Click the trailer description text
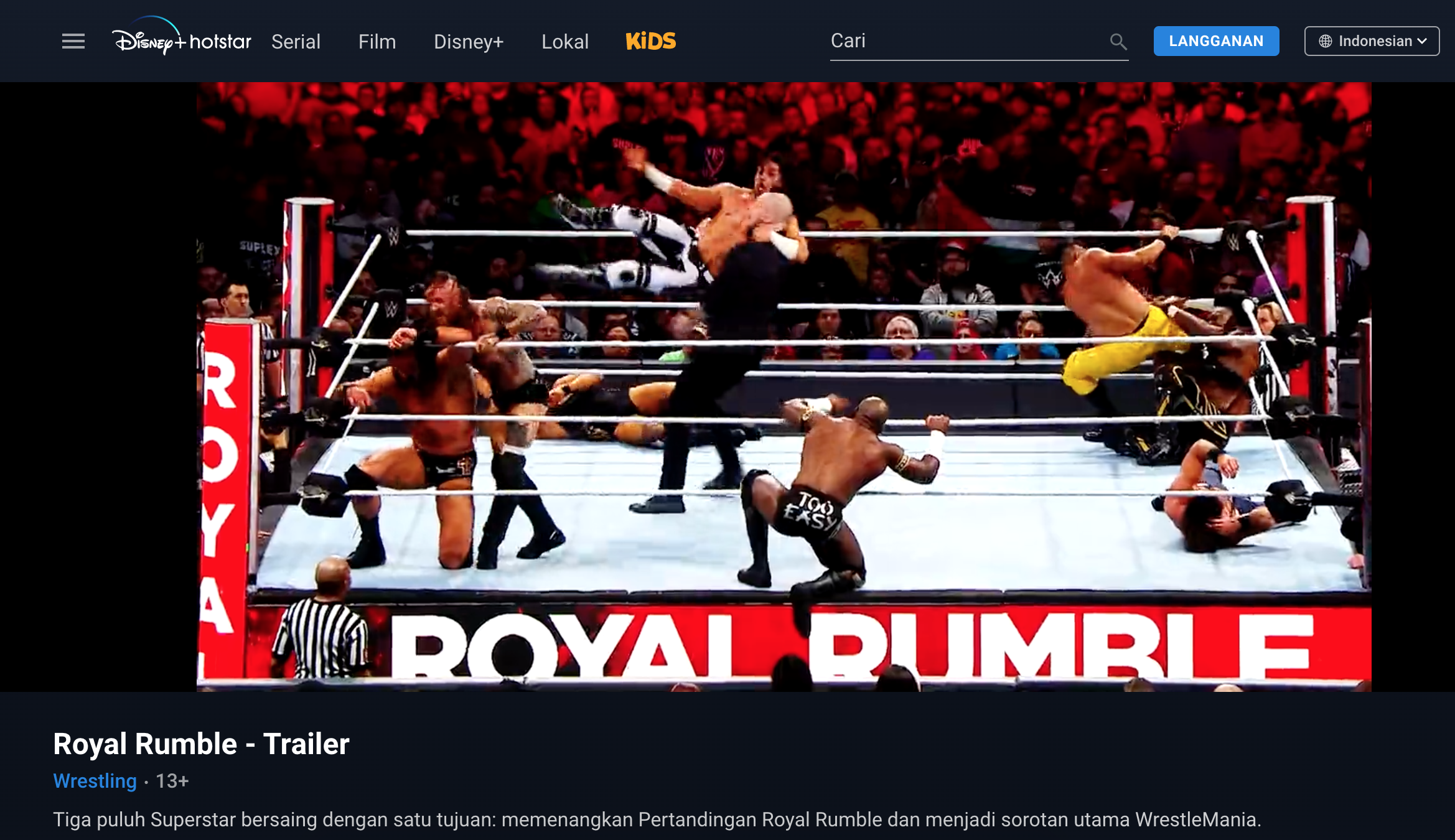The height and width of the screenshot is (840, 1455). (657, 819)
